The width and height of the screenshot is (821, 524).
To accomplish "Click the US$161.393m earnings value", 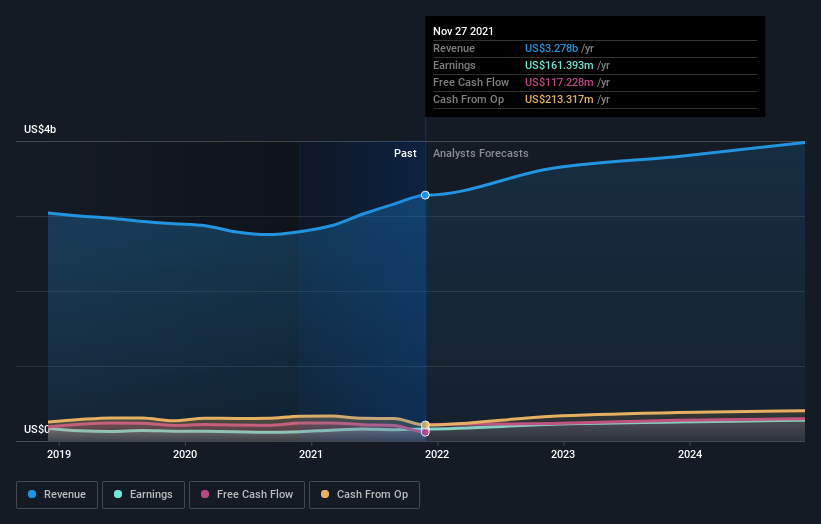I will pyautogui.click(x=559, y=65).
